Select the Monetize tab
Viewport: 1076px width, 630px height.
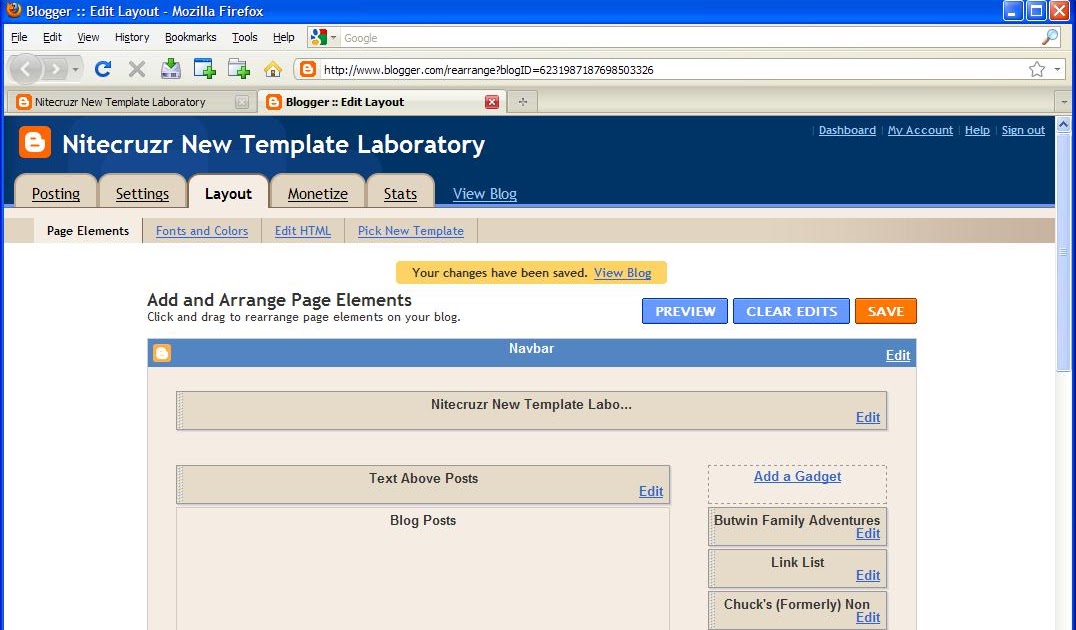click(x=317, y=194)
